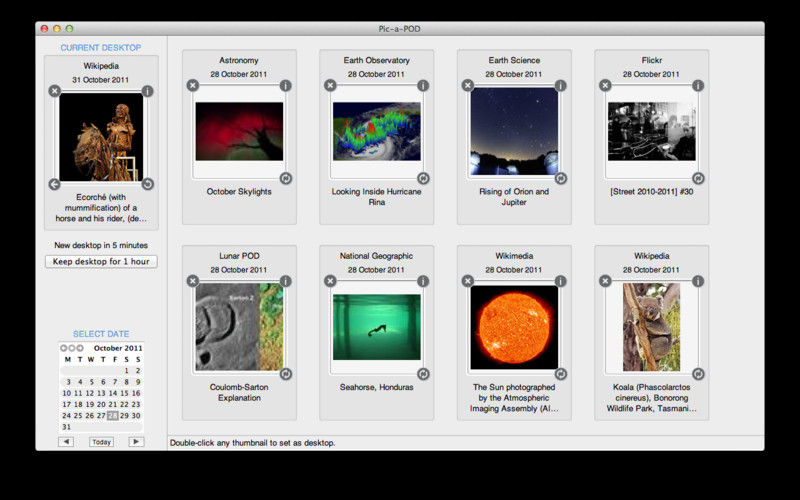The image size is (800, 500).
Task: Go back to previous current desktop picture
Action: point(55,184)
